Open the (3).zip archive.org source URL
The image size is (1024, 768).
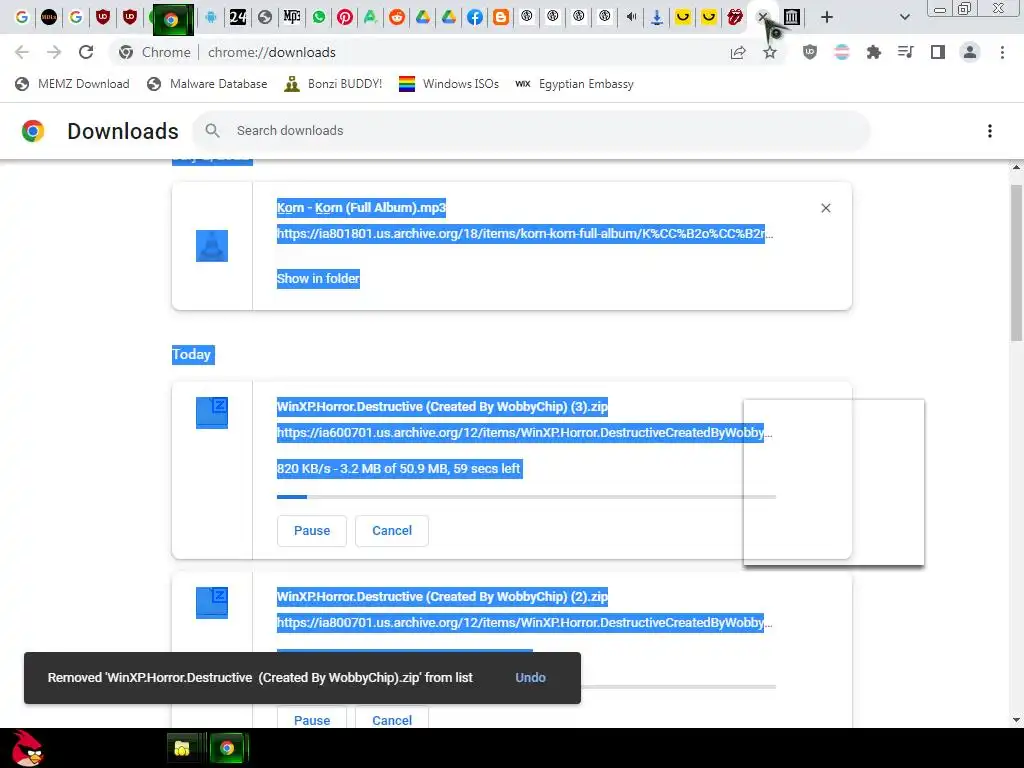(524, 433)
